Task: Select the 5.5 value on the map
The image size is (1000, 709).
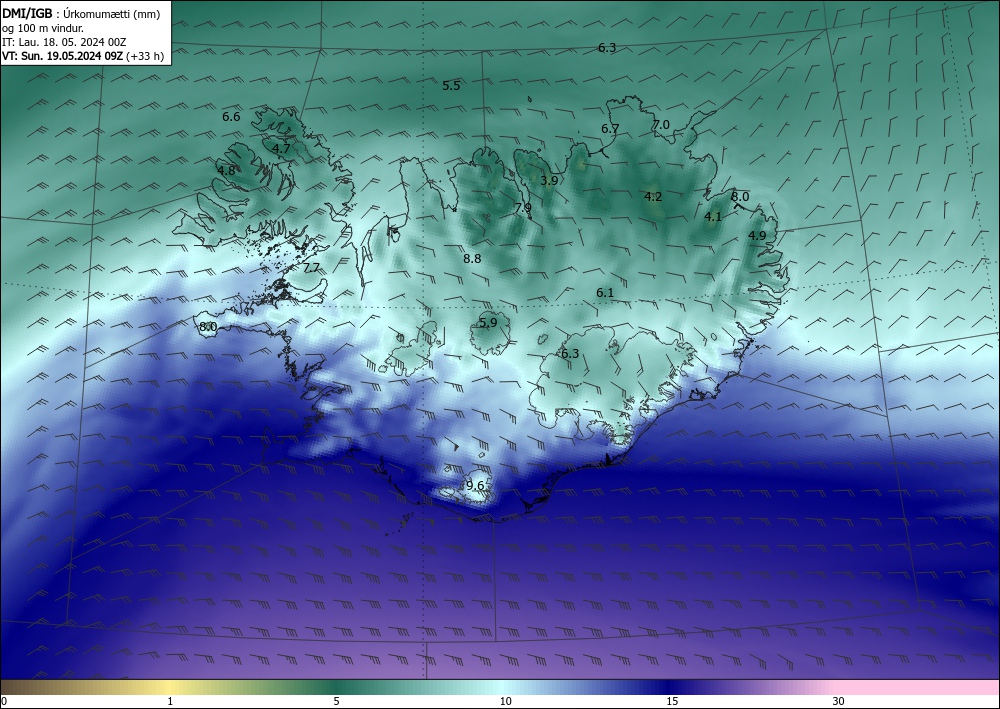Action: coord(452,85)
